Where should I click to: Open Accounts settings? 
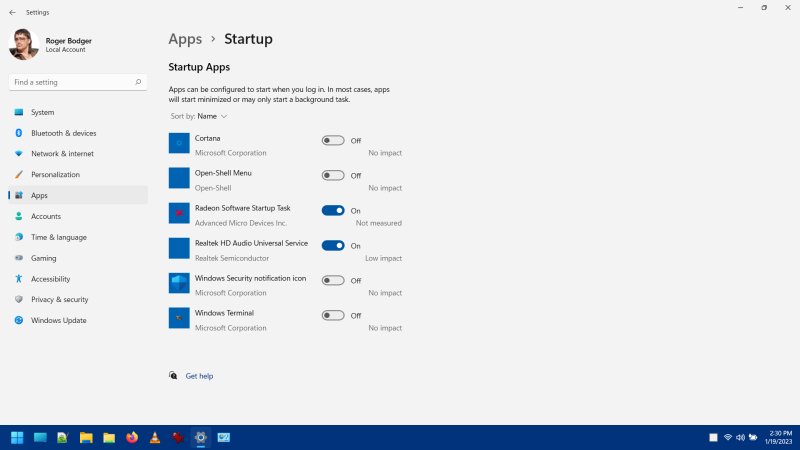[78, 216]
